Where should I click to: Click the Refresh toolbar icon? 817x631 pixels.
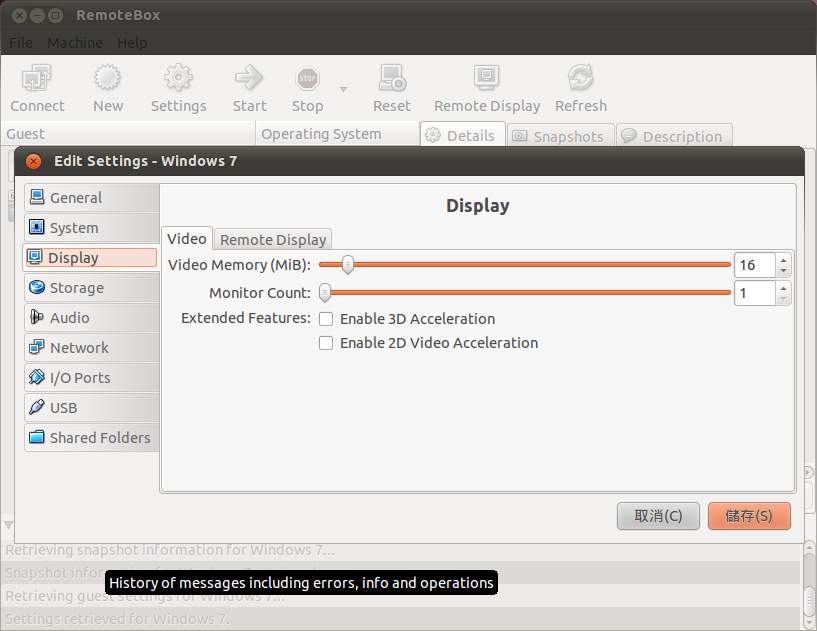tap(580, 78)
